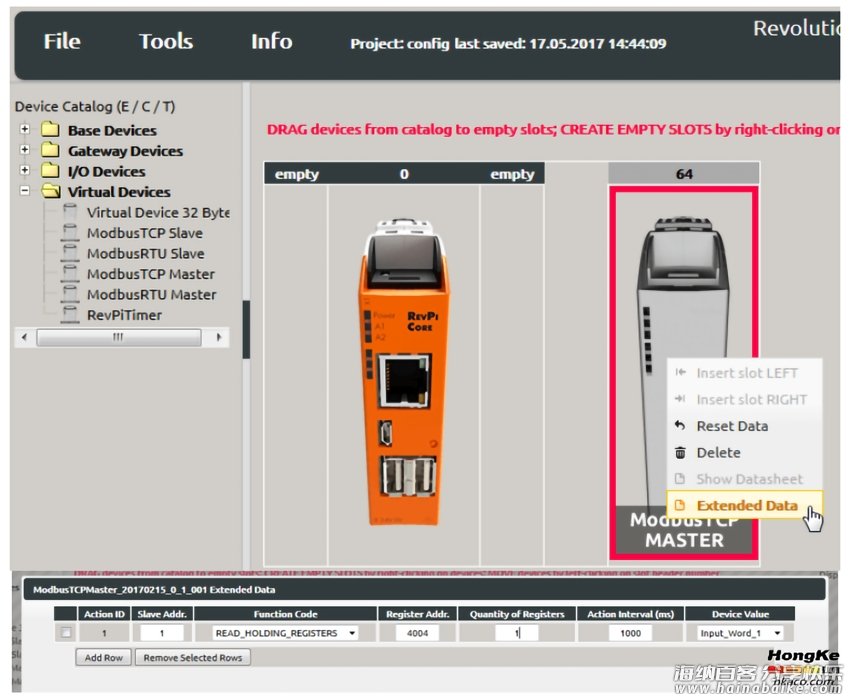Image resolution: width=850 pixels, height=699 pixels.
Task: Select ModbusTCP Slave in catalog
Action: click(145, 233)
